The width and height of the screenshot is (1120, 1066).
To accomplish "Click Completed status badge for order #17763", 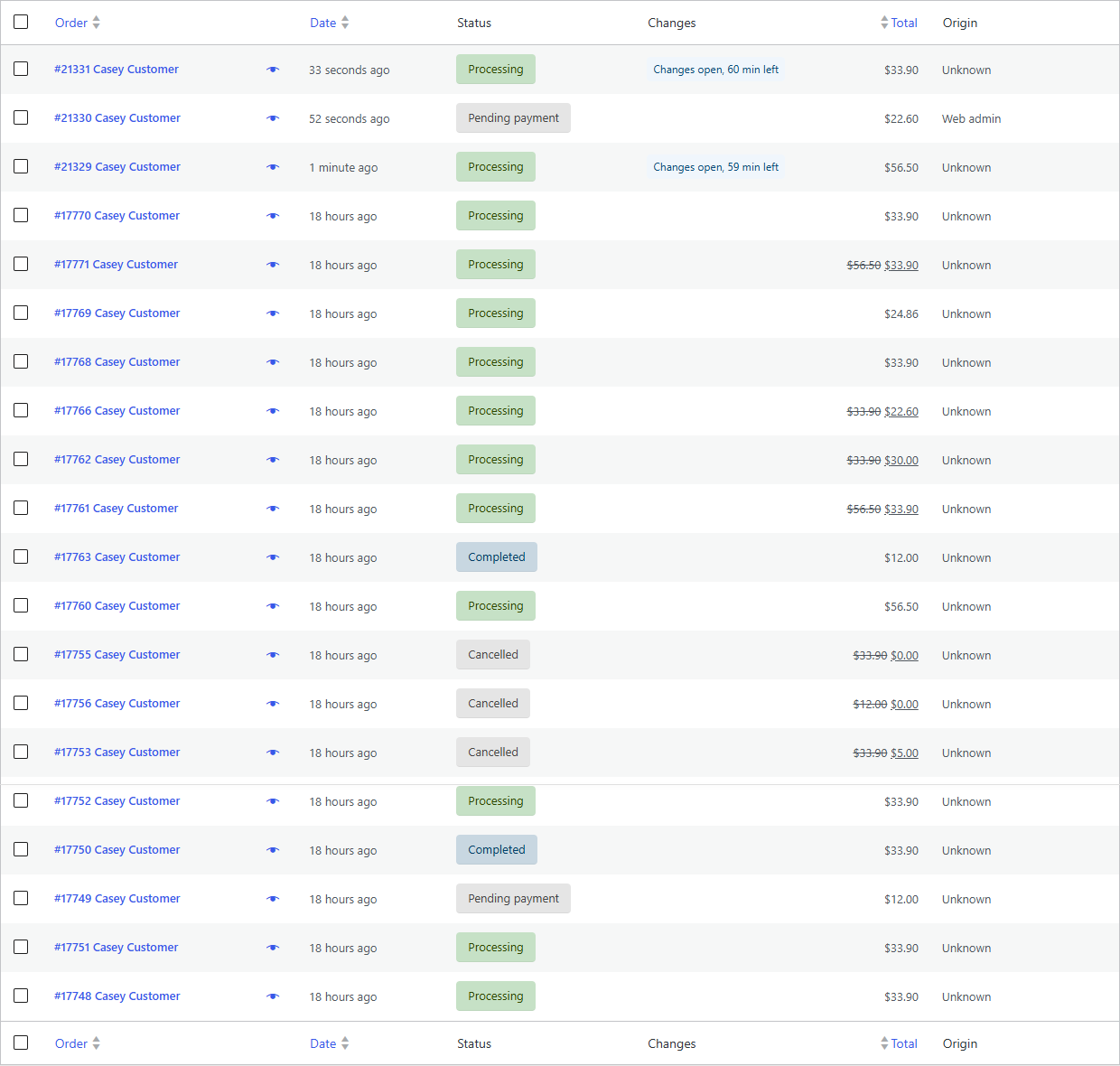I will [497, 557].
